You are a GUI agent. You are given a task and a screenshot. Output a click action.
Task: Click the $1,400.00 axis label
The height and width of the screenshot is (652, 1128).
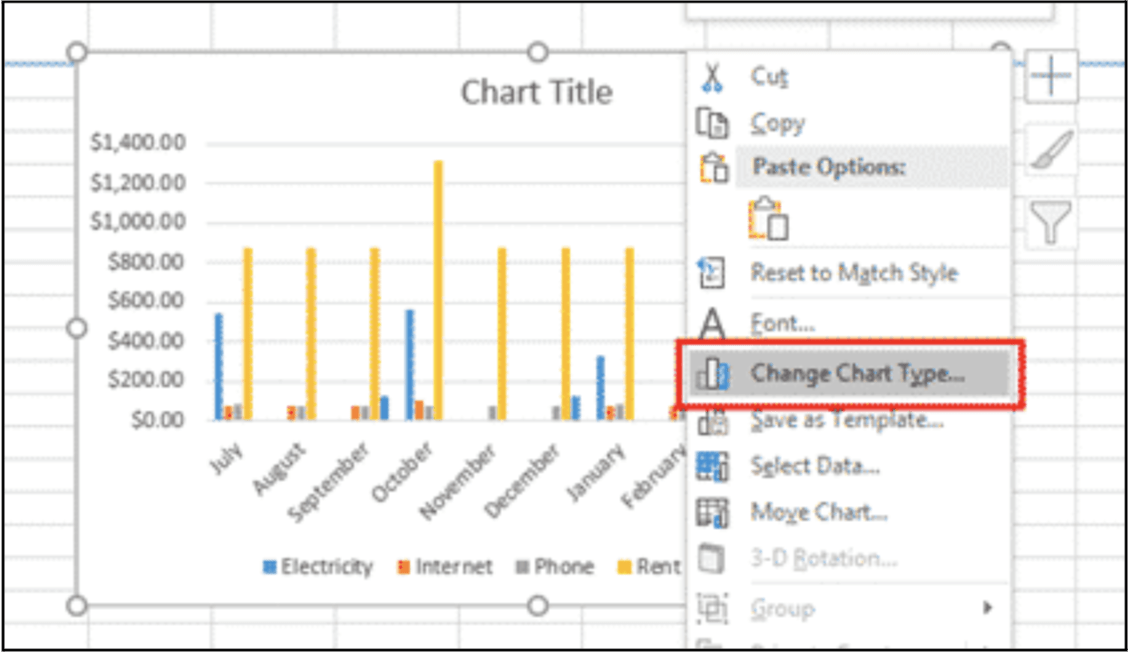tap(137, 142)
